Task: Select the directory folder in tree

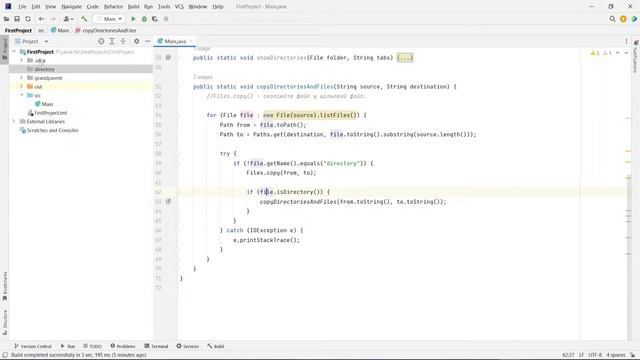Action: 44,69
